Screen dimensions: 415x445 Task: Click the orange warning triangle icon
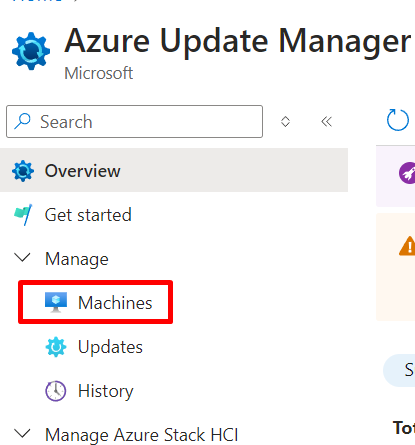(x=407, y=246)
